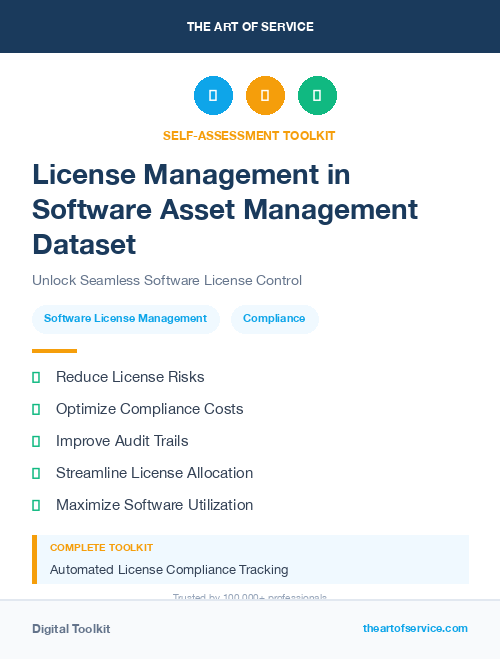Click bullet icon beside Maximize Software Utilization
The image size is (500, 659).
pyautogui.click(x=36, y=505)
